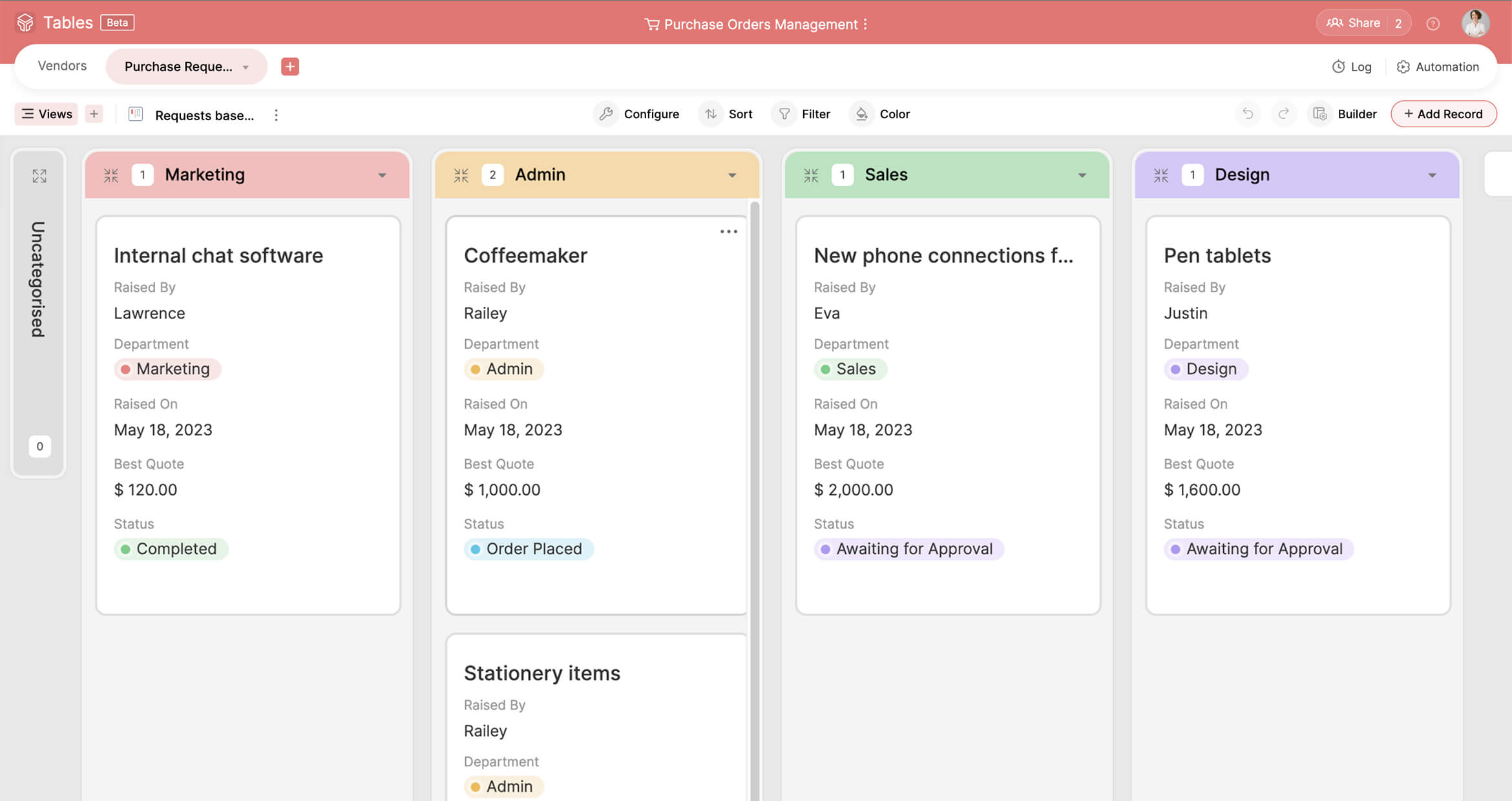Collapse the Sales column
Screen dimensions: 1512x801
[x=811, y=175]
